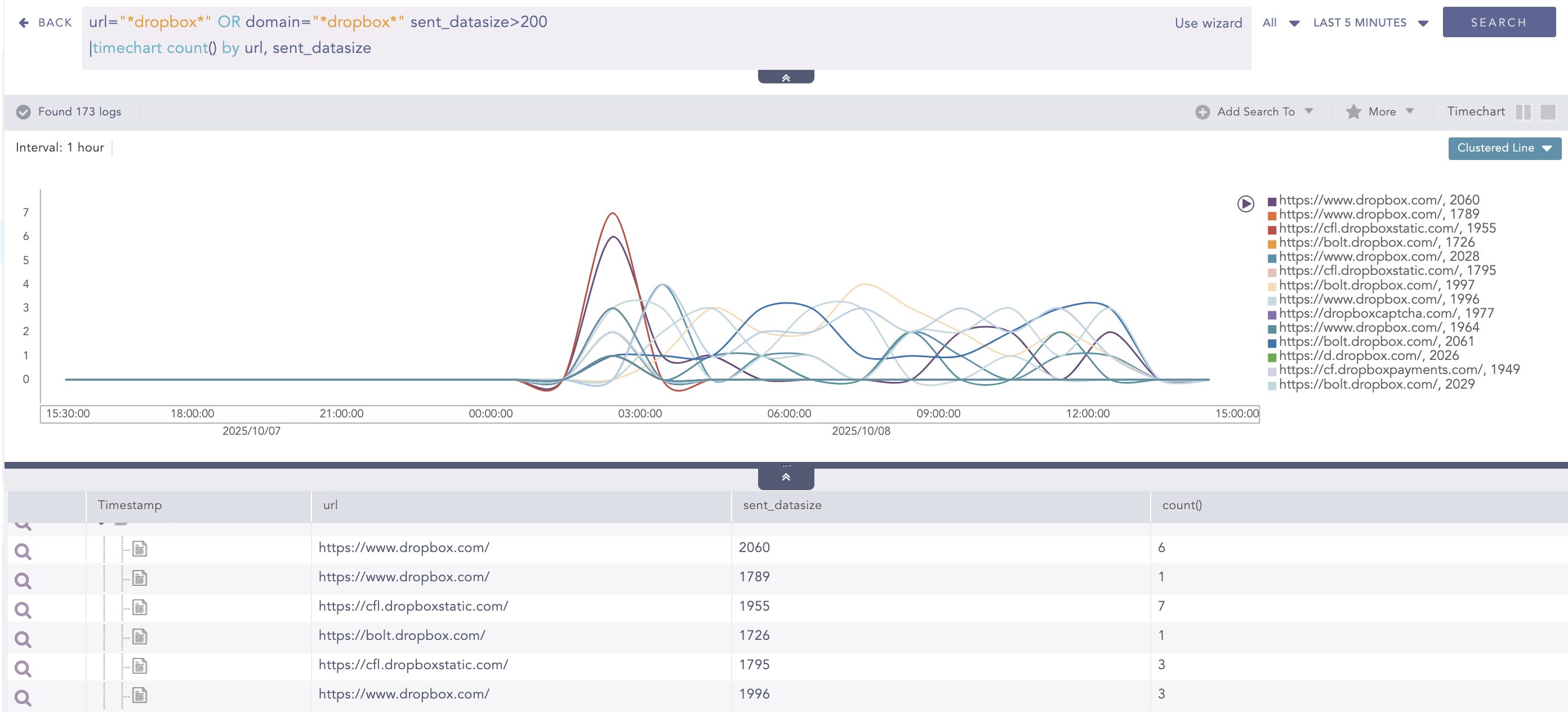Click the magnifier icon on the 2060 row
1568x712 pixels.
pyautogui.click(x=23, y=551)
